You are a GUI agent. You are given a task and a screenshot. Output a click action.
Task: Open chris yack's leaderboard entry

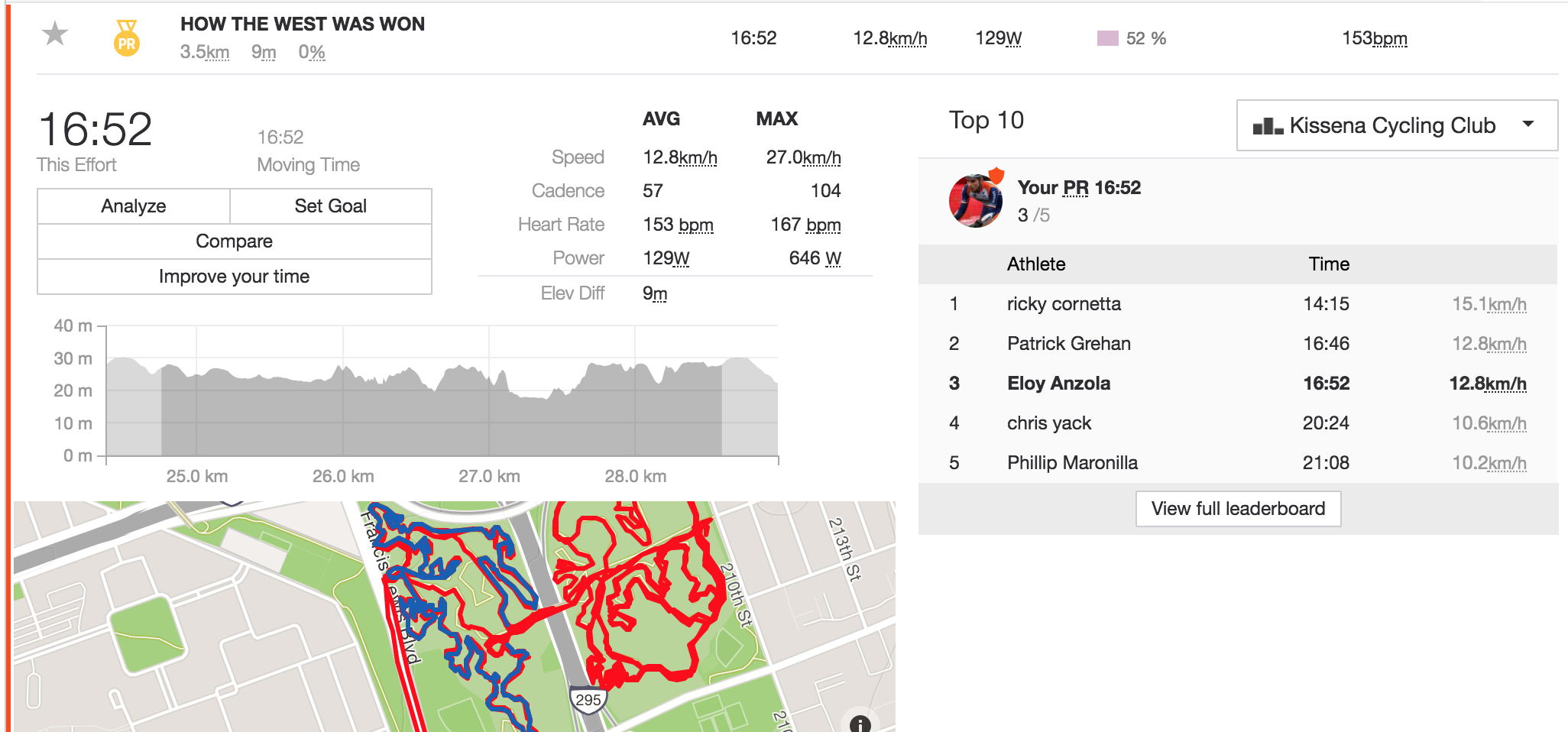click(x=1049, y=423)
